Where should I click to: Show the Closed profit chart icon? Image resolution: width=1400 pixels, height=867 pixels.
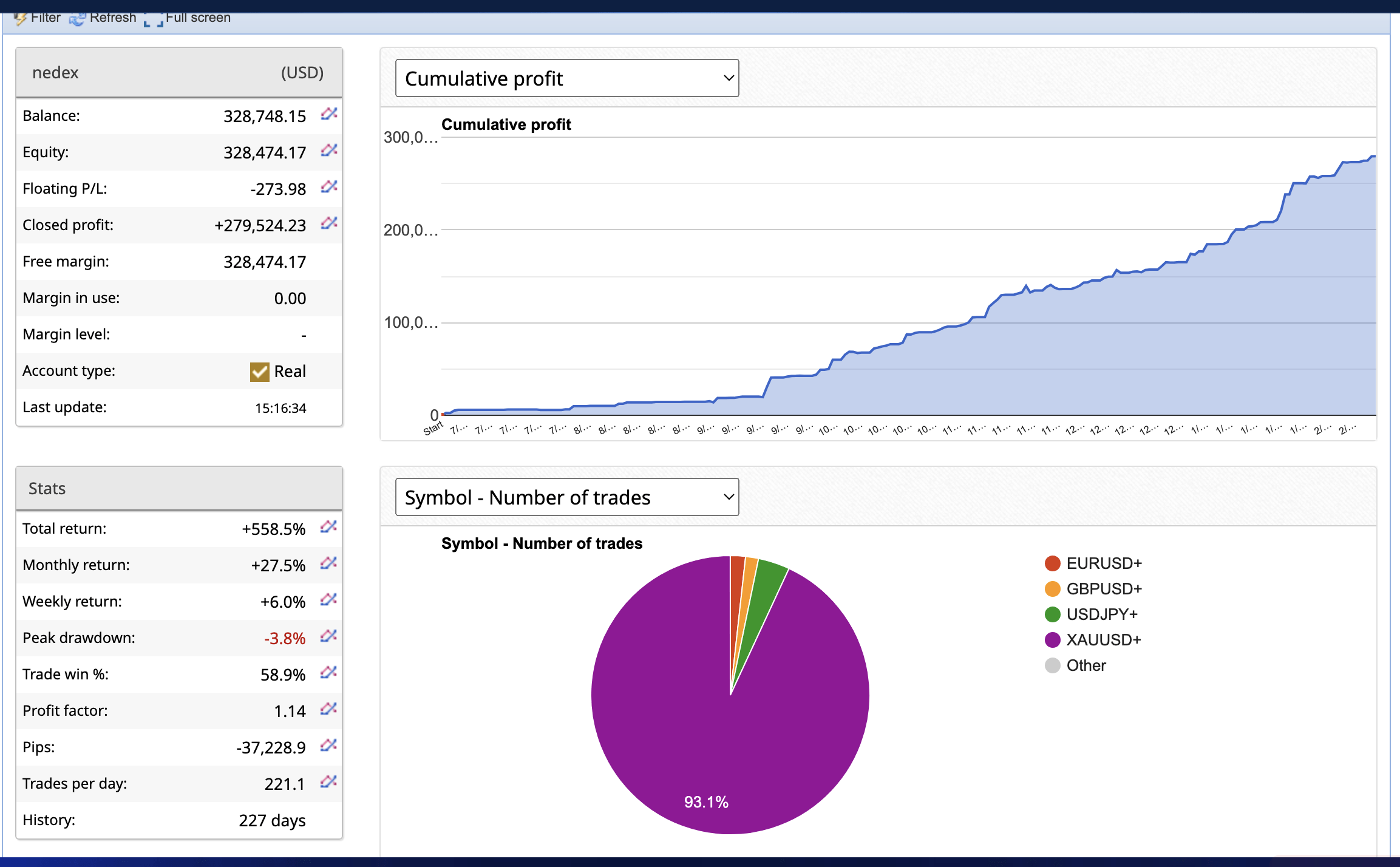click(328, 224)
